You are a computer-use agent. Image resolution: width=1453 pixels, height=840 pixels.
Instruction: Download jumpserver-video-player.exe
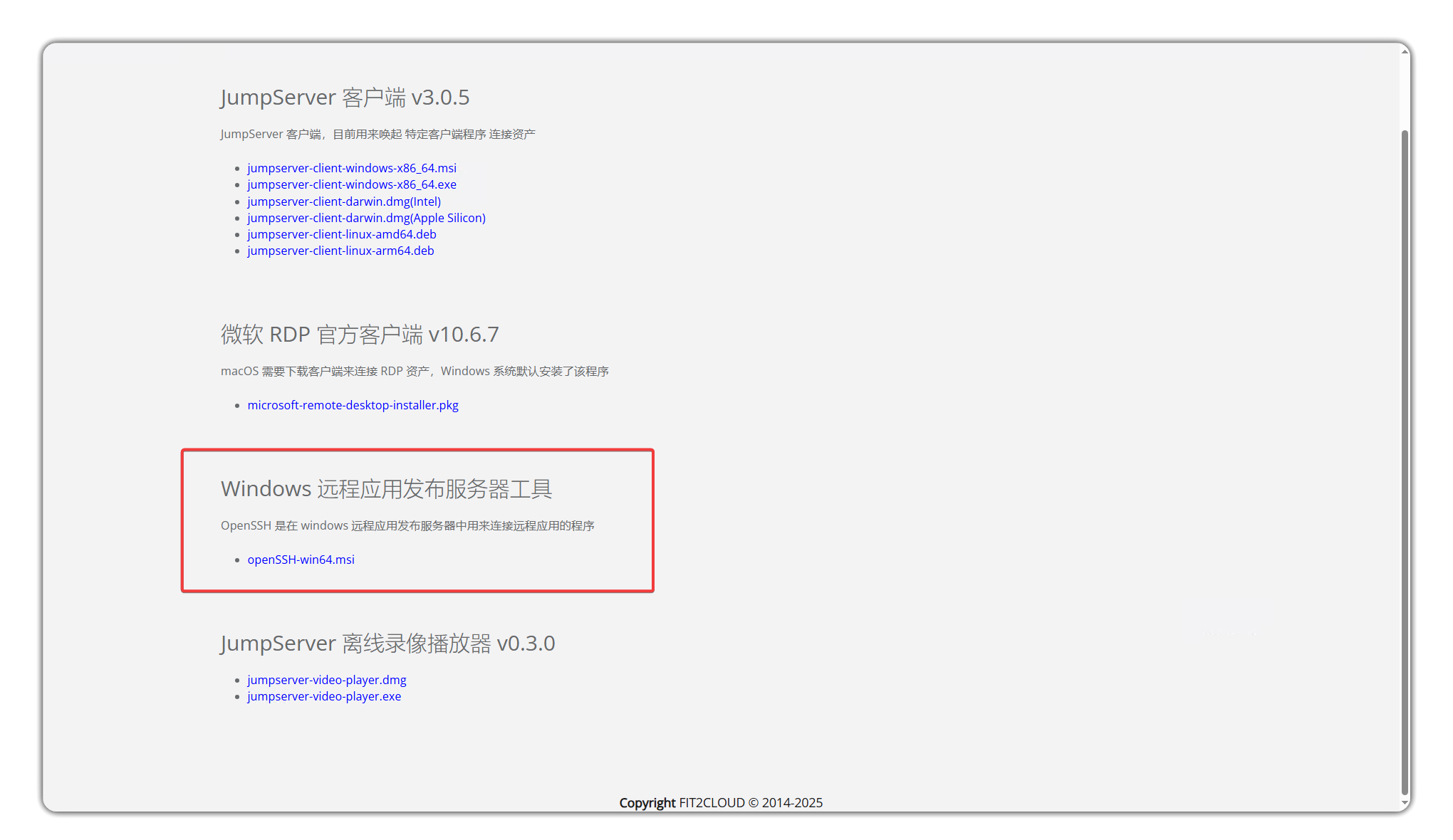coord(324,696)
